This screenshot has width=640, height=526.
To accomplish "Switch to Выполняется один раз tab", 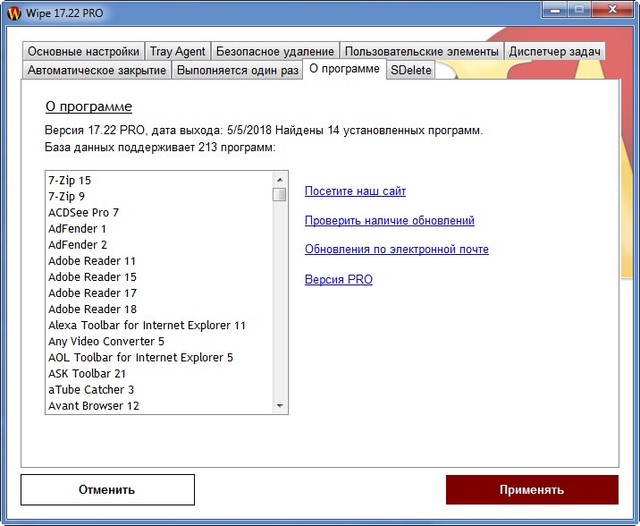I will [x=238, y=70].
